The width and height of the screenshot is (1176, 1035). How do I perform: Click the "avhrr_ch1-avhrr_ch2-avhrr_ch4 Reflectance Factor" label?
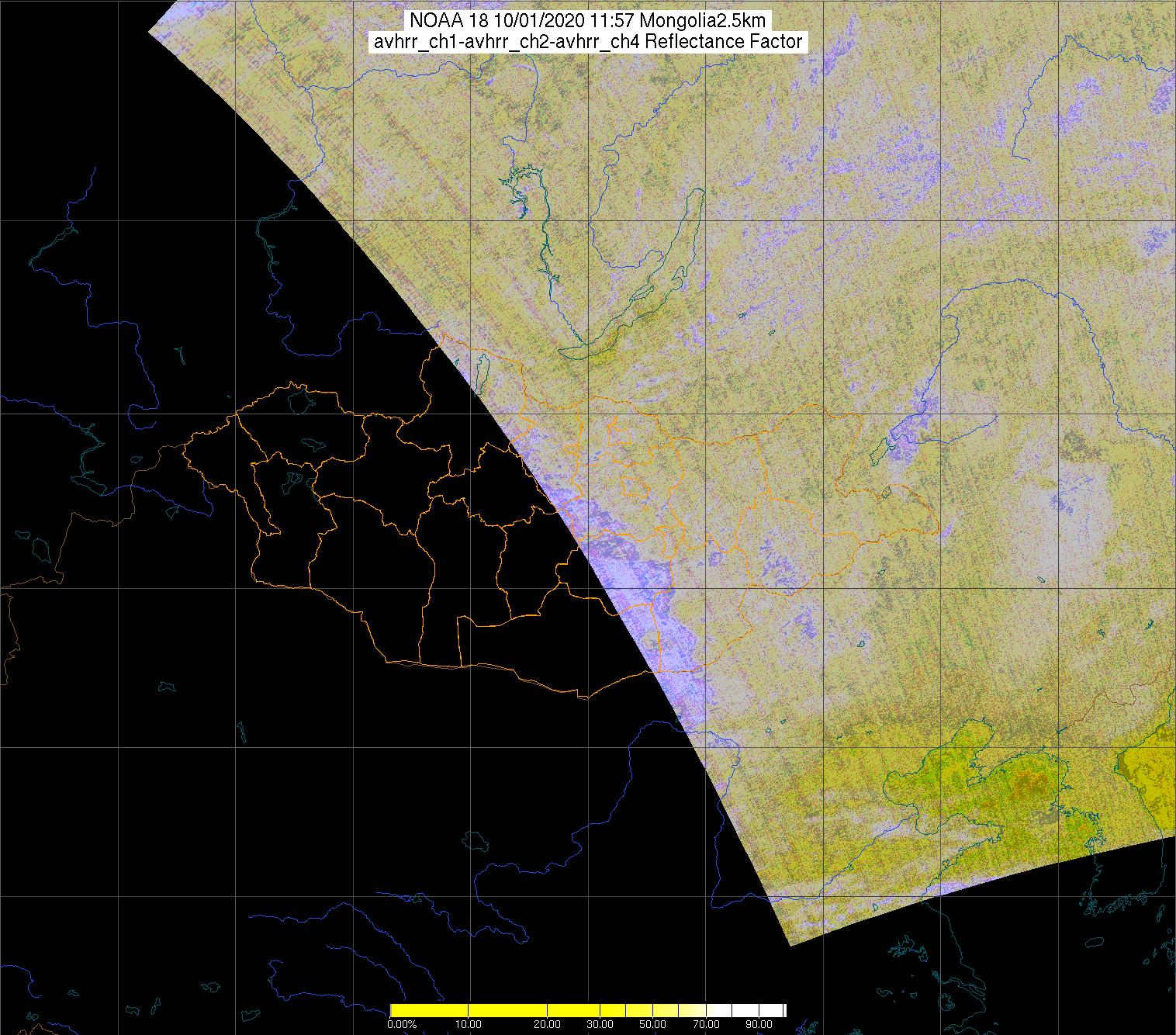(x=588, y=42)
